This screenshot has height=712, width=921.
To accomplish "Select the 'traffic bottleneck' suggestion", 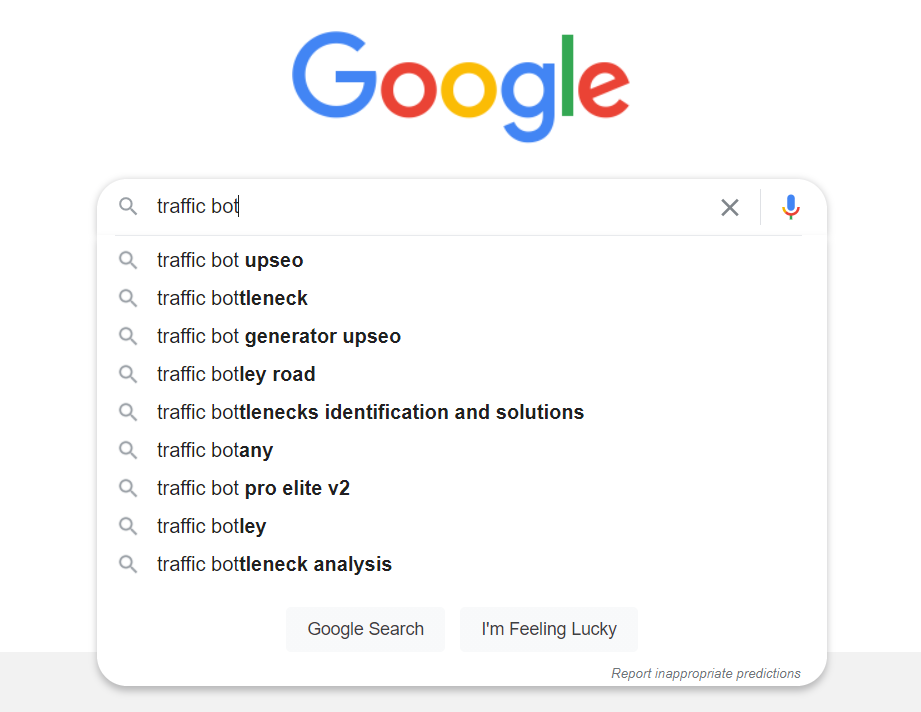I will coord(231,298).
